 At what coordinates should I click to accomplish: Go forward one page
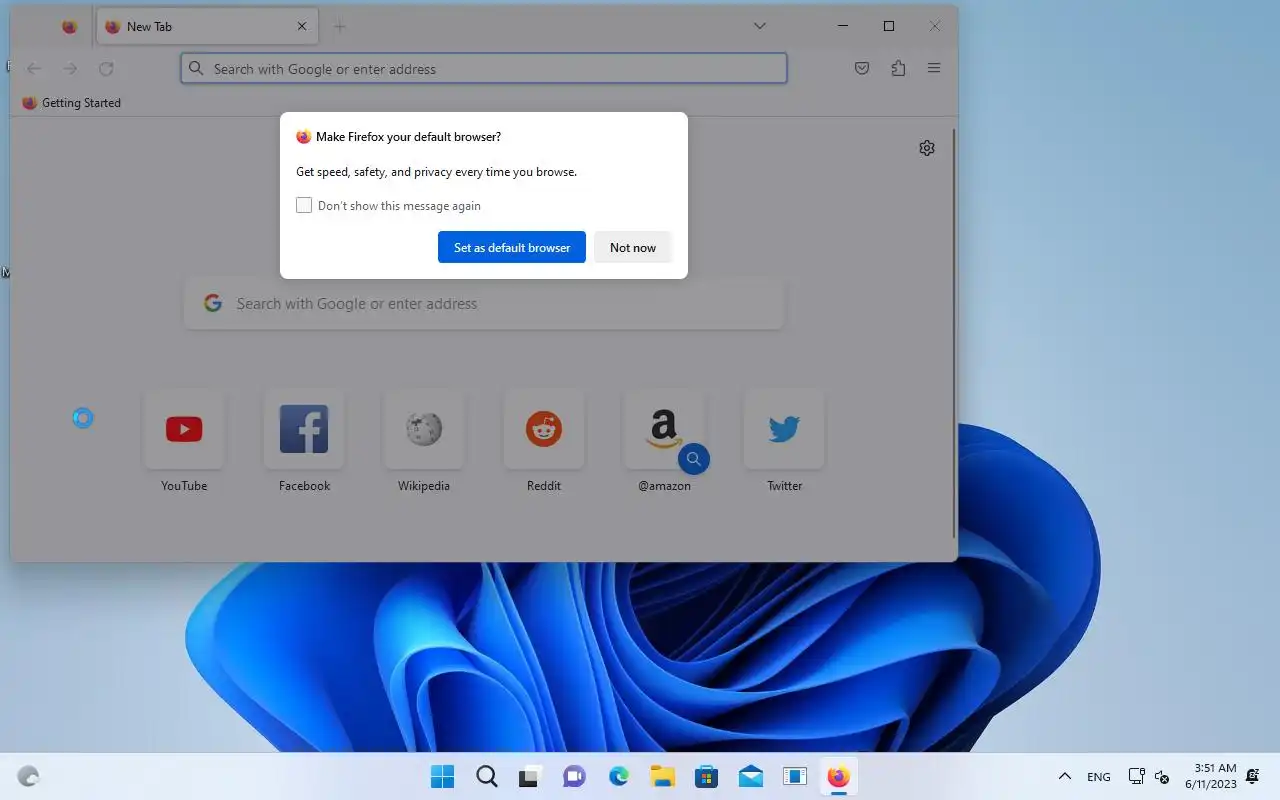[x=70, y=68]
